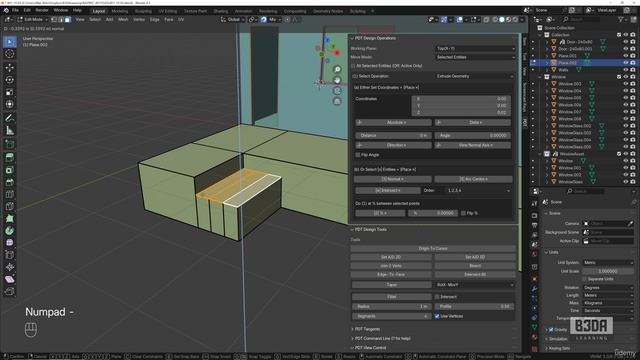
Task: Click the Edge-To-Face button
Action: coord(391,275)
